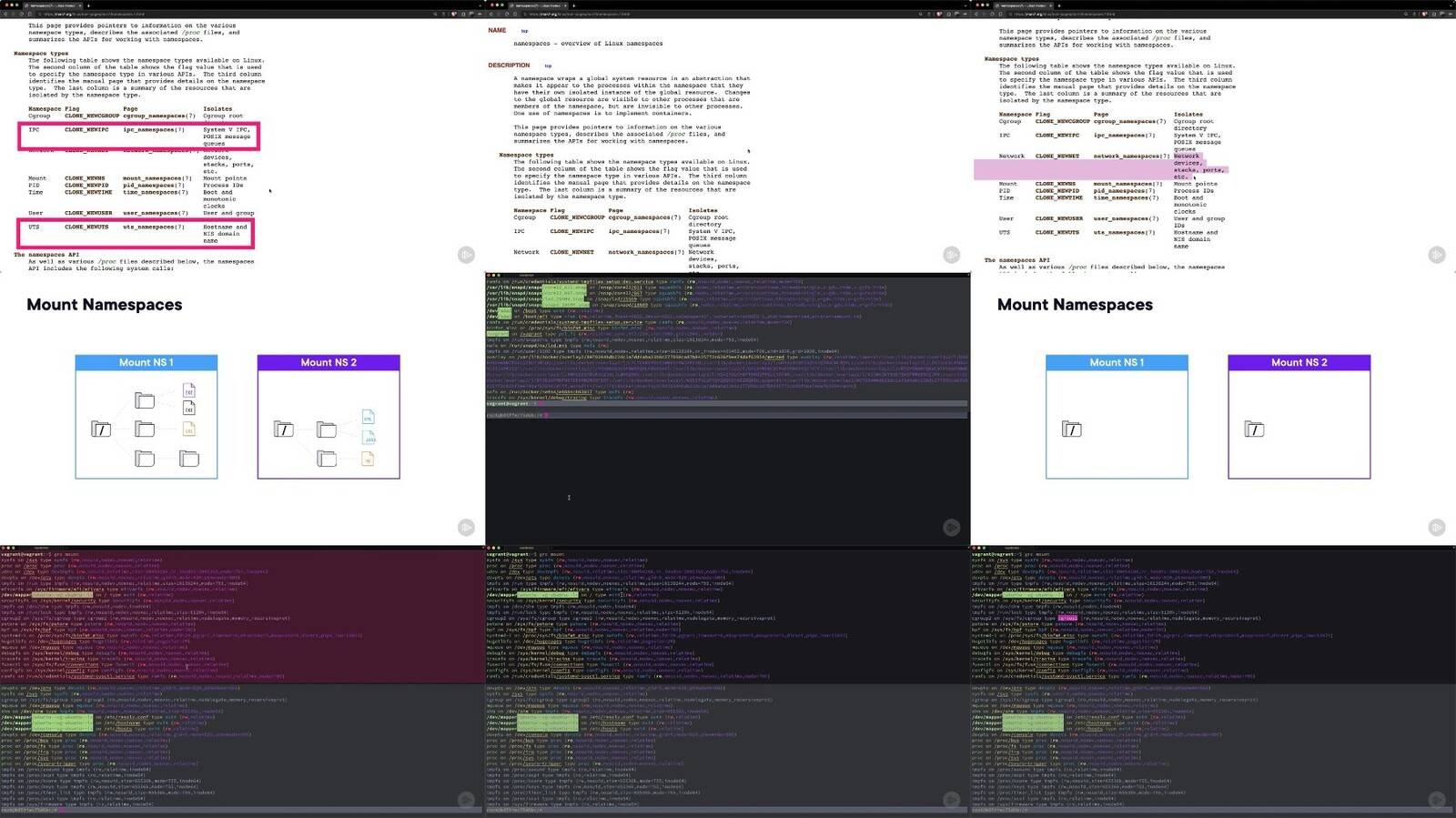Click Brave shield icon in pink-boxed page's browser

point(453,14)
